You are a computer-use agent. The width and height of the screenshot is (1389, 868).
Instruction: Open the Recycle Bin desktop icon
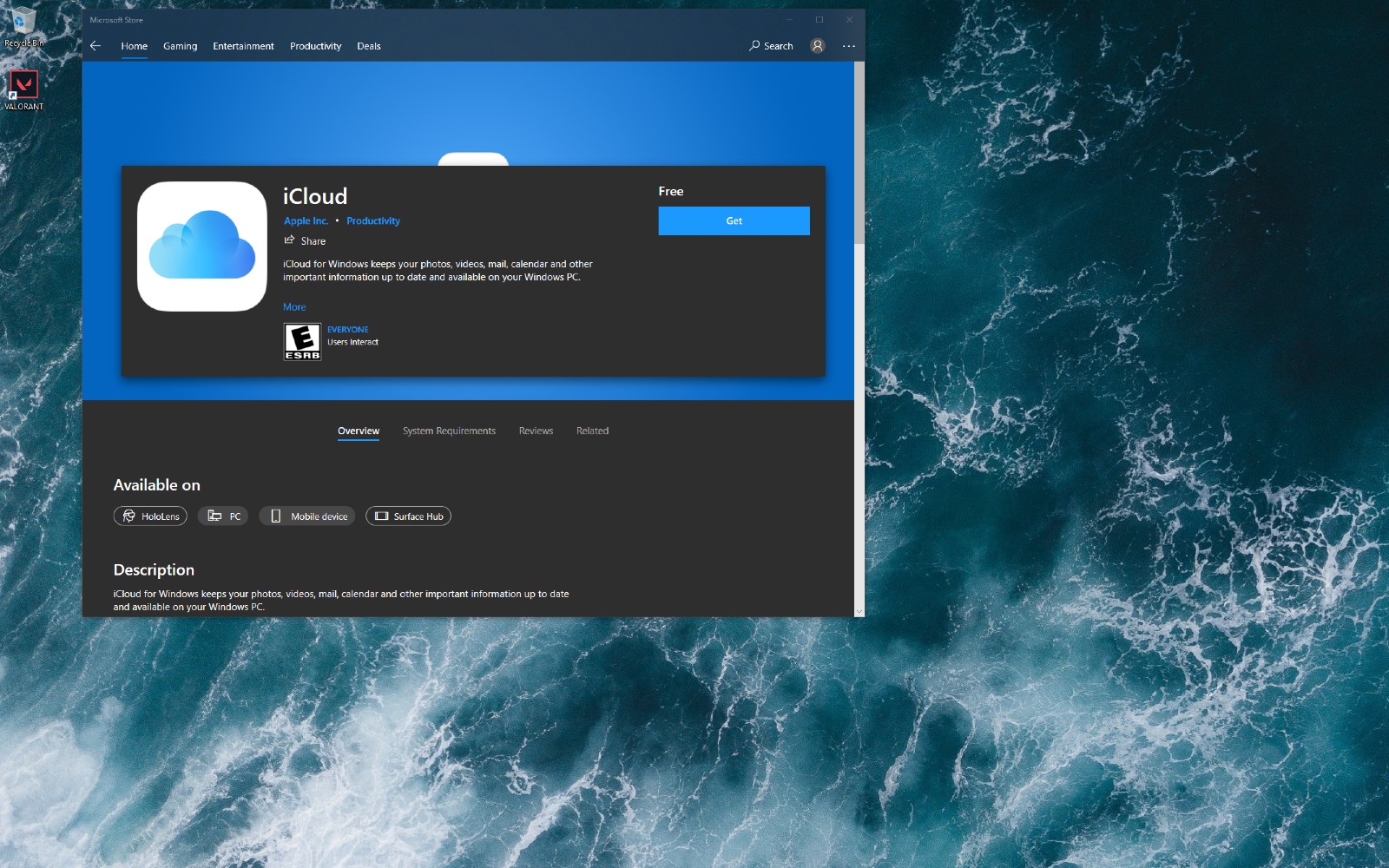click(x=23, y=27)
